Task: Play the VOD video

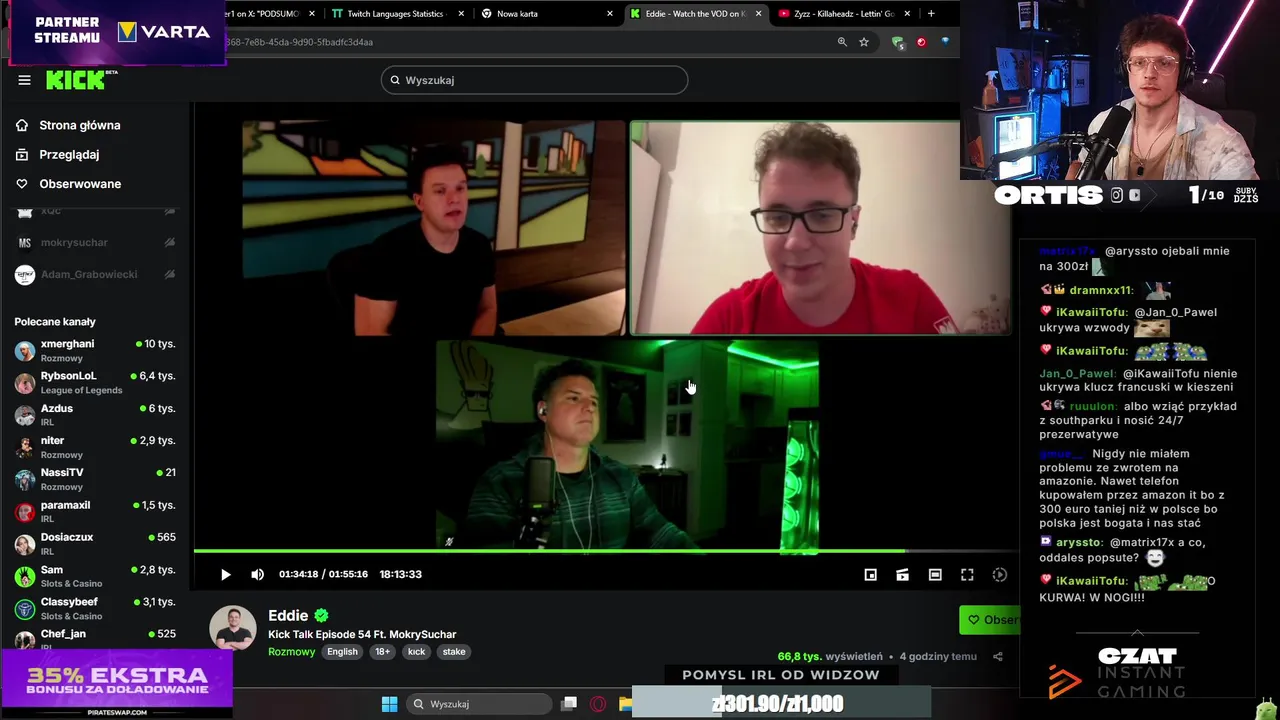Action: (x=226, y=574)
